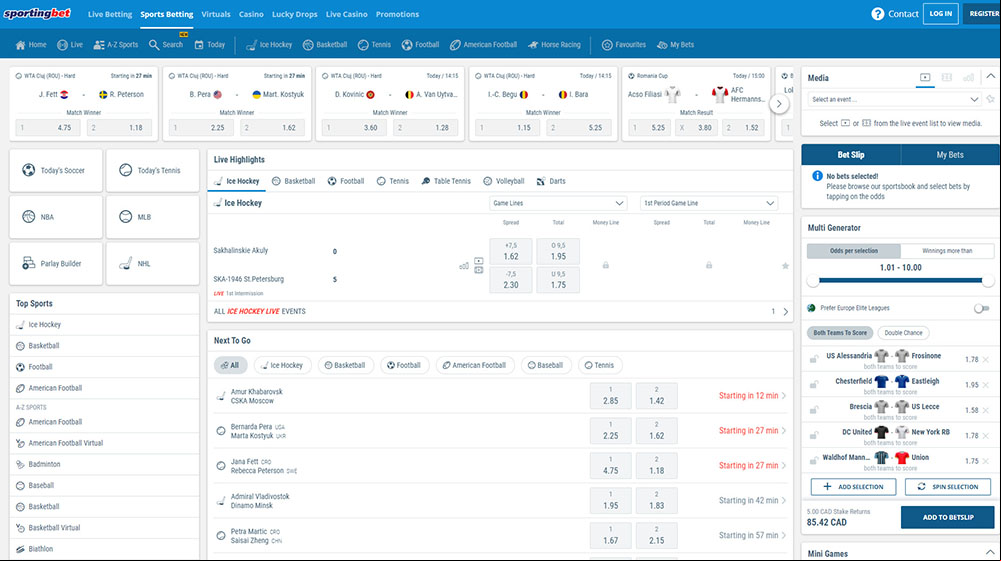The height and width of the screenshot is (561, 1001).
Task: Switch to the My Bets tab
Action: [x=950, y=155]
